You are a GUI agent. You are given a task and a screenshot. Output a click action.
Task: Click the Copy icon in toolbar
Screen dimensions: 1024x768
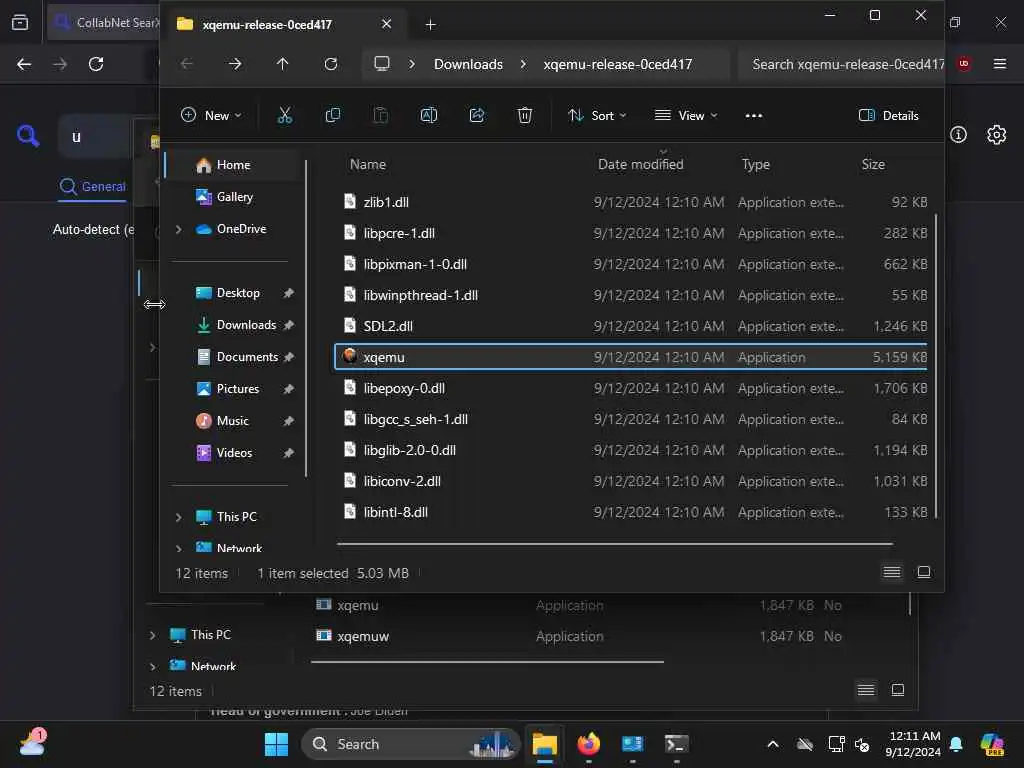pos(332,116)
